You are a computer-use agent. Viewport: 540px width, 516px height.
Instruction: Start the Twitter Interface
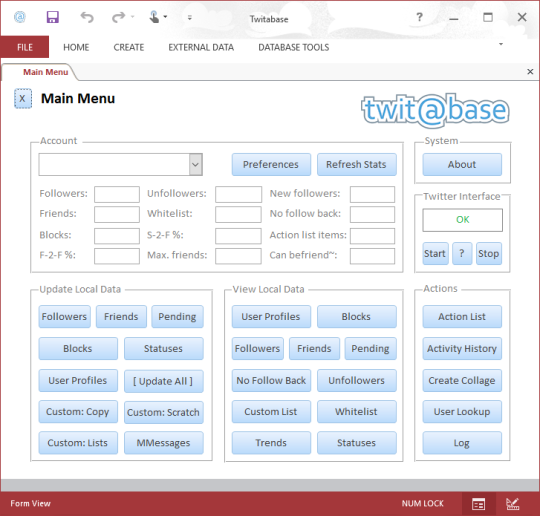click(x=435, y=254)
